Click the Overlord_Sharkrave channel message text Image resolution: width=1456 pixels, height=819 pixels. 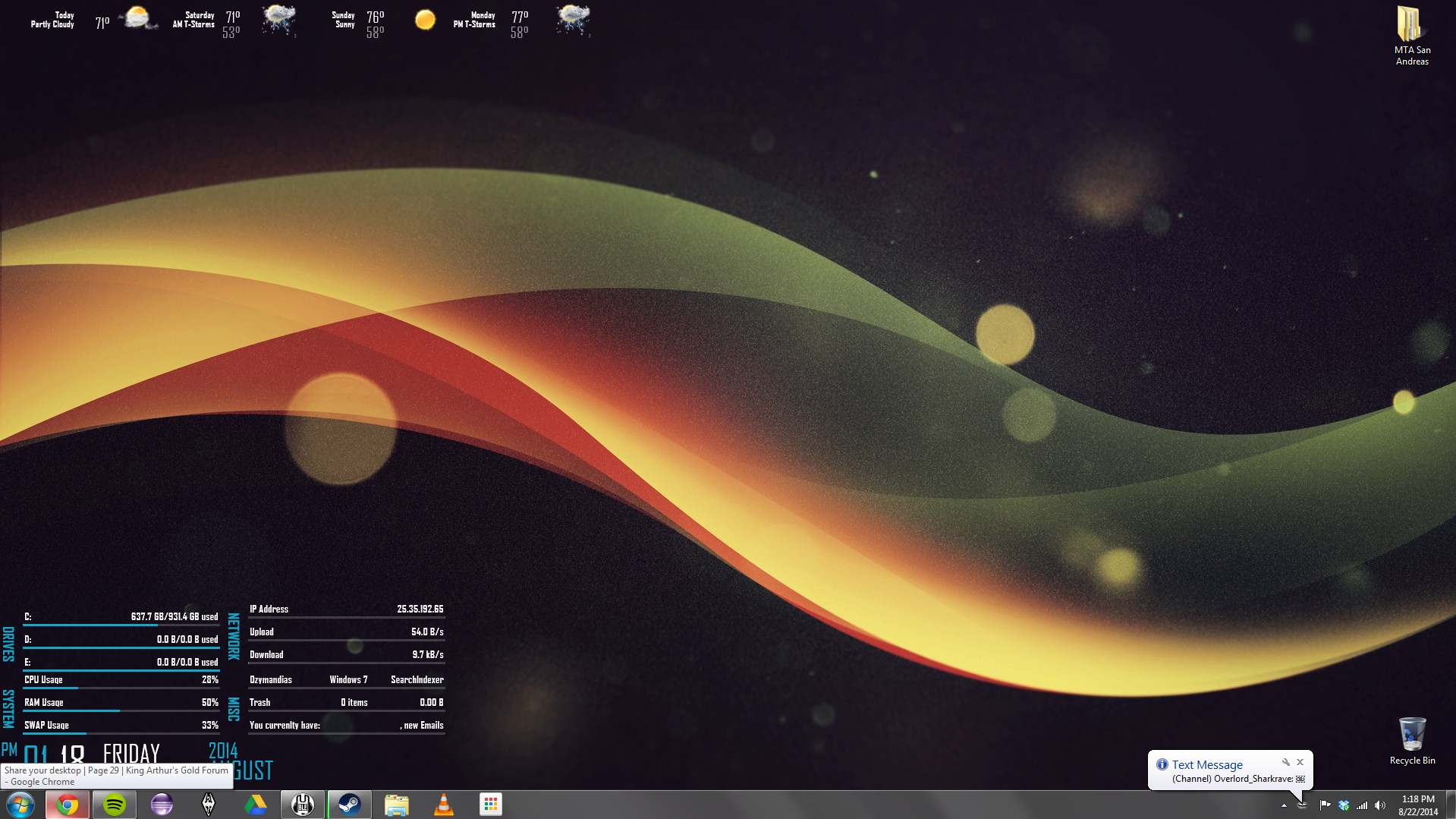1238,779
